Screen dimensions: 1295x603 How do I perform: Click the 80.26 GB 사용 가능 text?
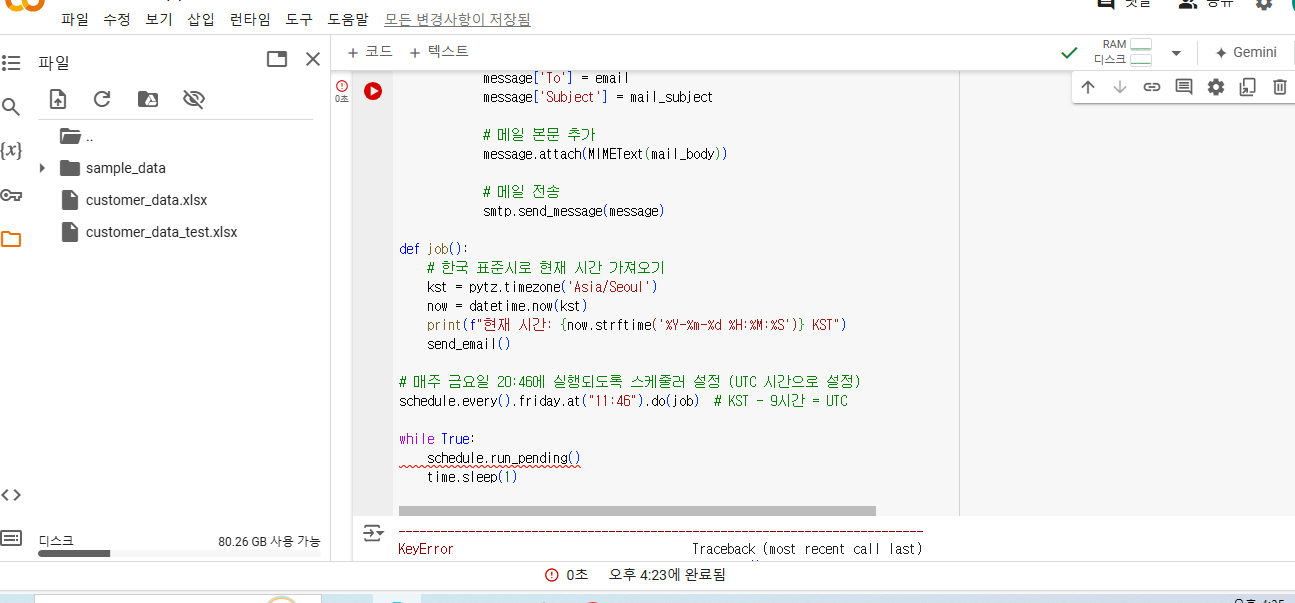(269, 541)
